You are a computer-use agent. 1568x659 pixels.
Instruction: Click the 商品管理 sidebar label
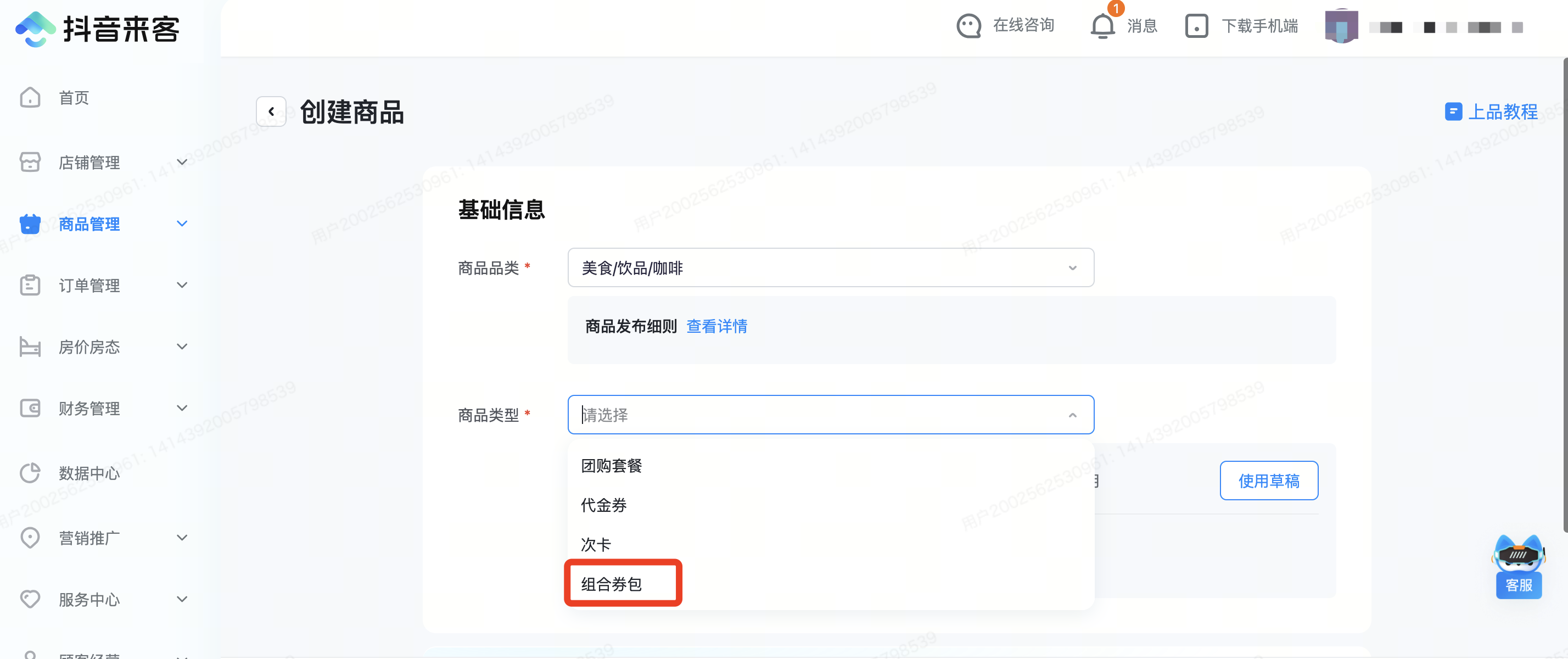click(x=89, y=224)
